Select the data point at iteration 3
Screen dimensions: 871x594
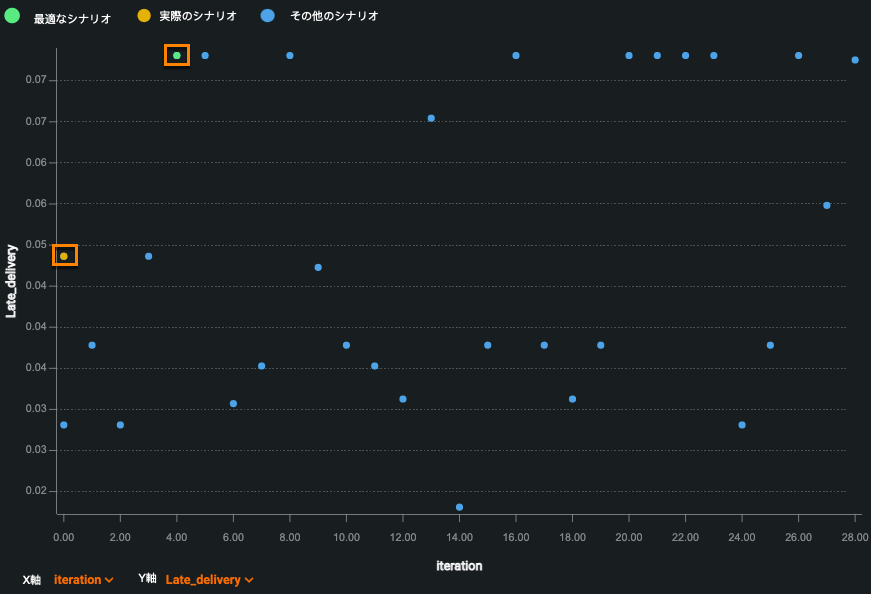148,256
